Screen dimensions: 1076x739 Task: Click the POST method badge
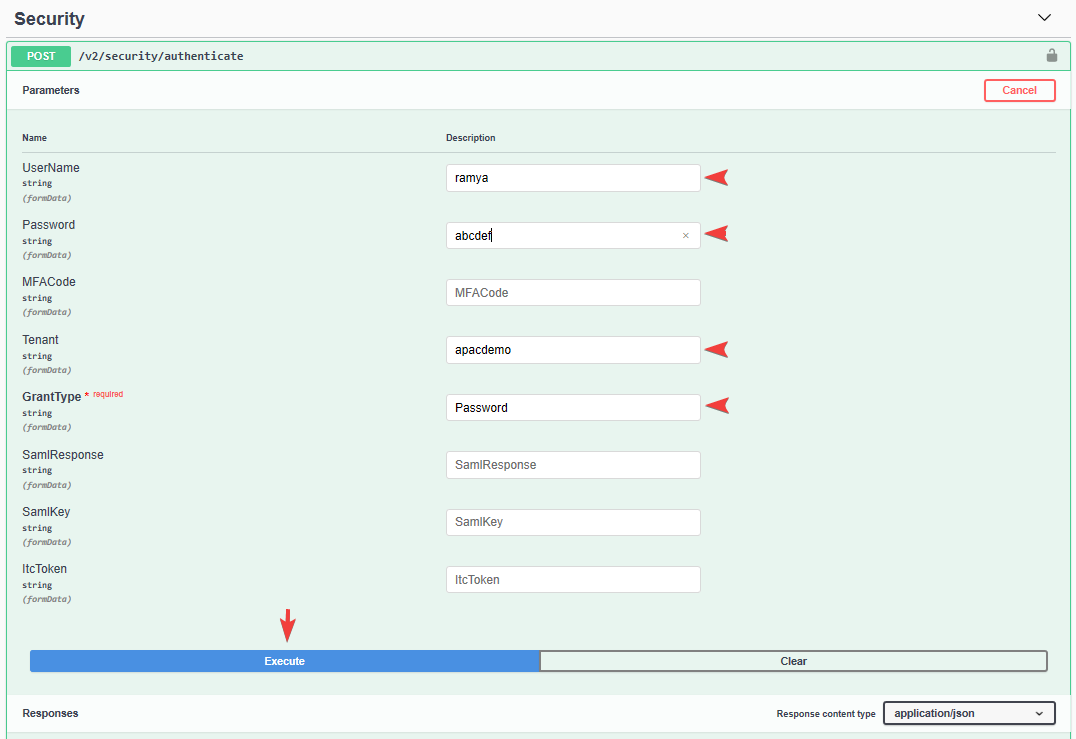tap(40, 56)
